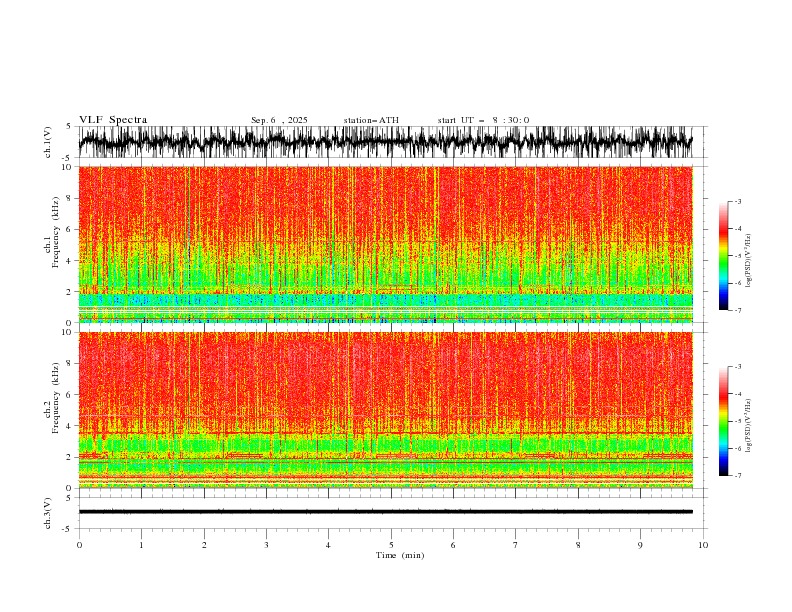Click time axis tick label "9"
792x612 pixels.
(640, 545)
